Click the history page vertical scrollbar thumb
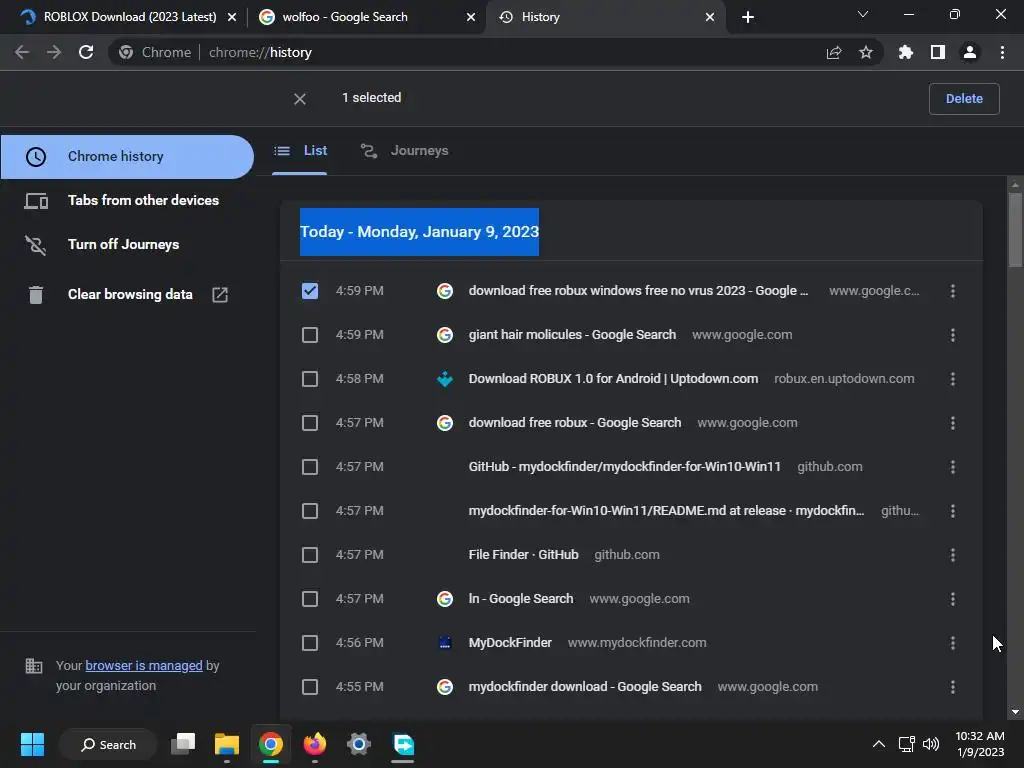The width and height of the screenshot is (1024, 768). tap(1015, 230)
